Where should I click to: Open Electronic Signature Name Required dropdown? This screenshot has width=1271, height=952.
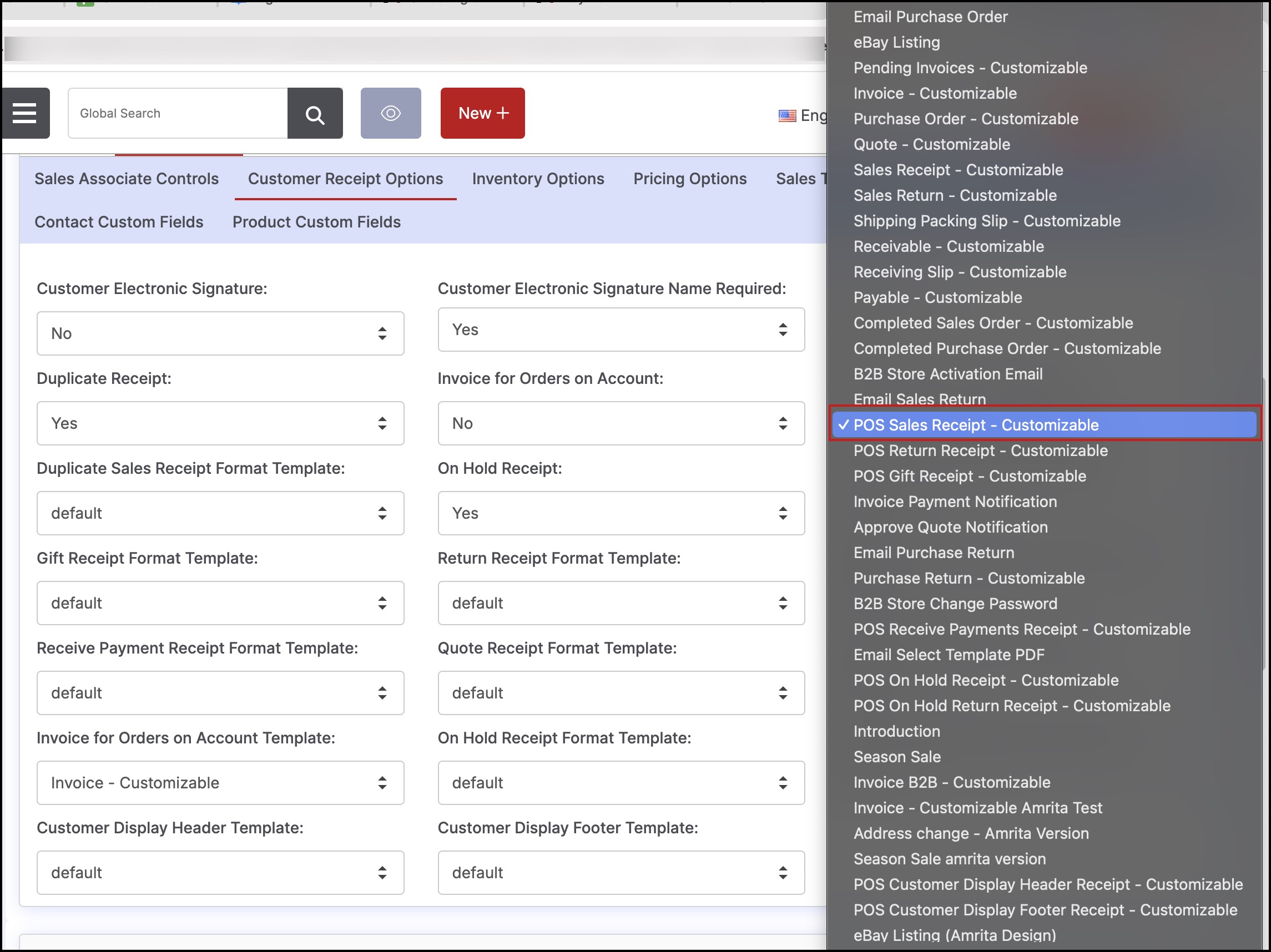621,330
